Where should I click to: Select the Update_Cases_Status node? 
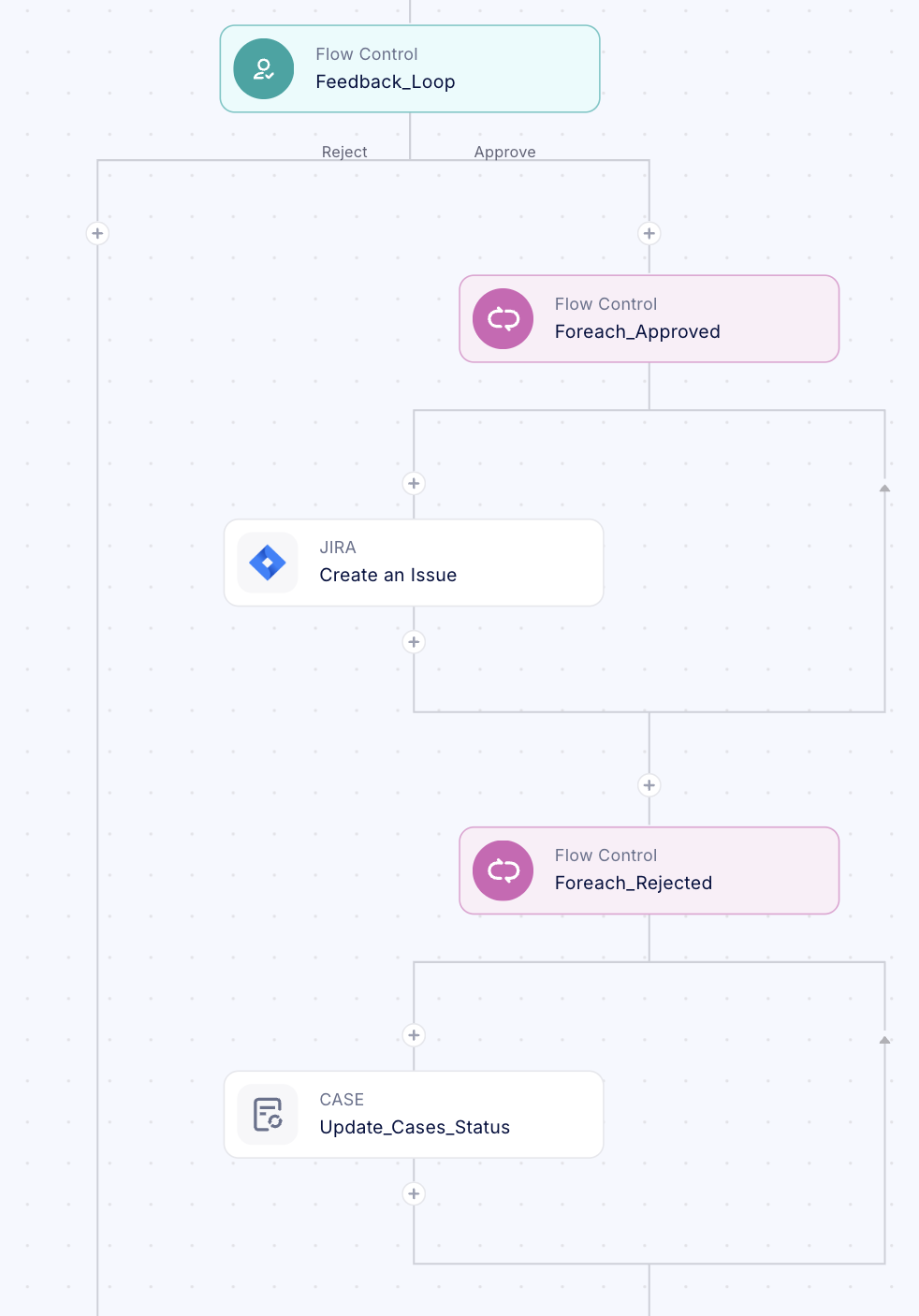tap(414, 1115)
